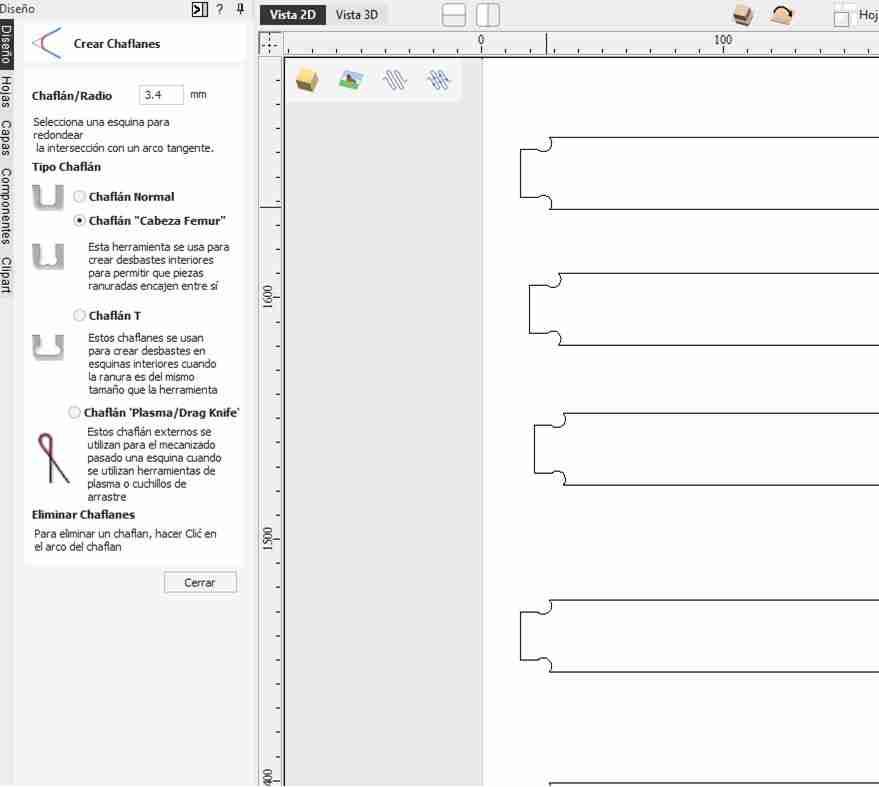Select Chaflán "Cabeza Femur" radio option

click(x=80, y=220)
